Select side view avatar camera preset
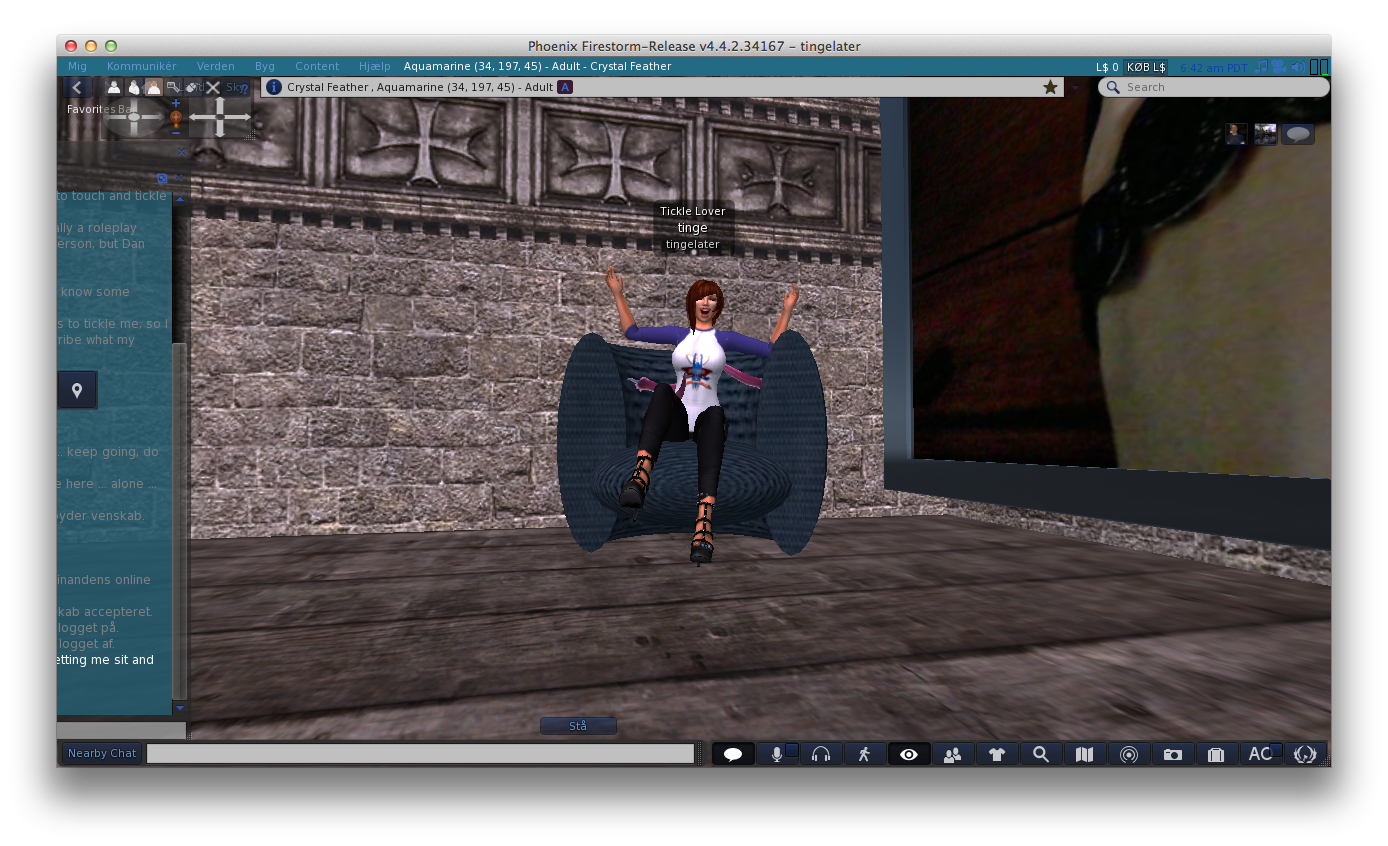 point(134,88)
